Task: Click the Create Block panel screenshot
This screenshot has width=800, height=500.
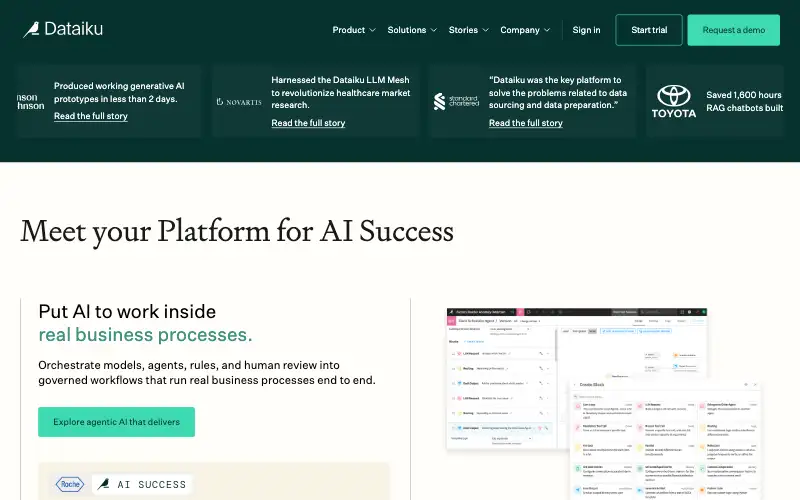Action: click(x=665, y=440)
